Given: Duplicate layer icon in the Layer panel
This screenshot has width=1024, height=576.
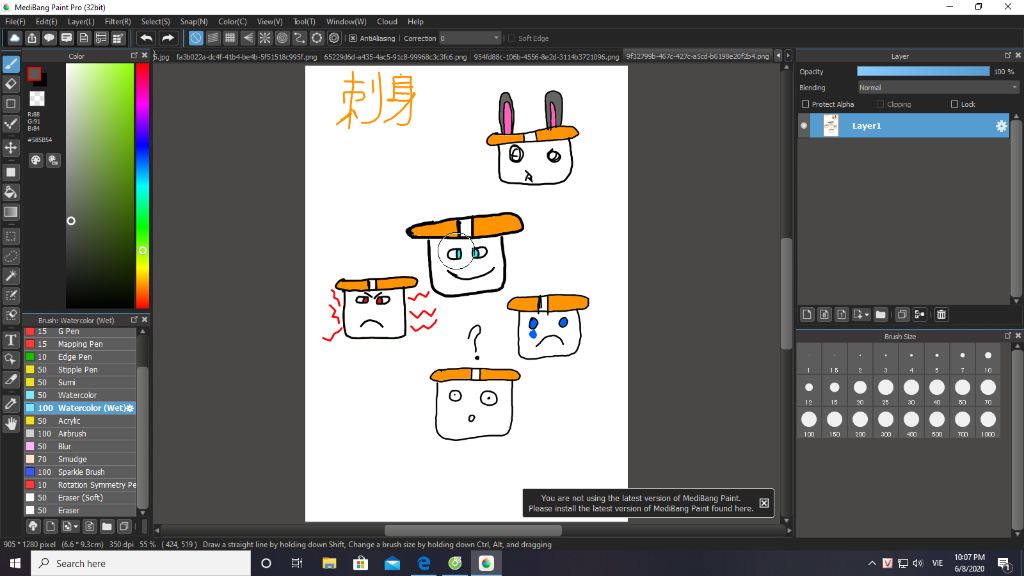Looking at the screenshot, I should [902, 315].
